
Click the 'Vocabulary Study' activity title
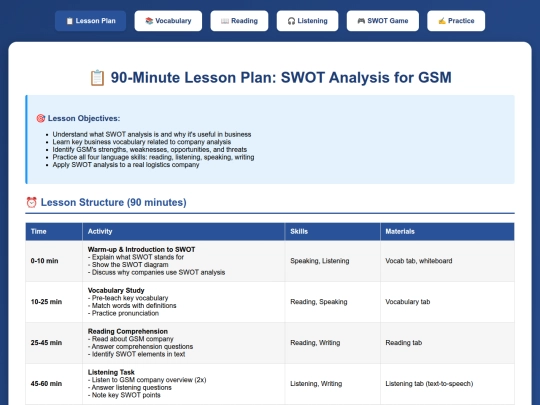116,290
